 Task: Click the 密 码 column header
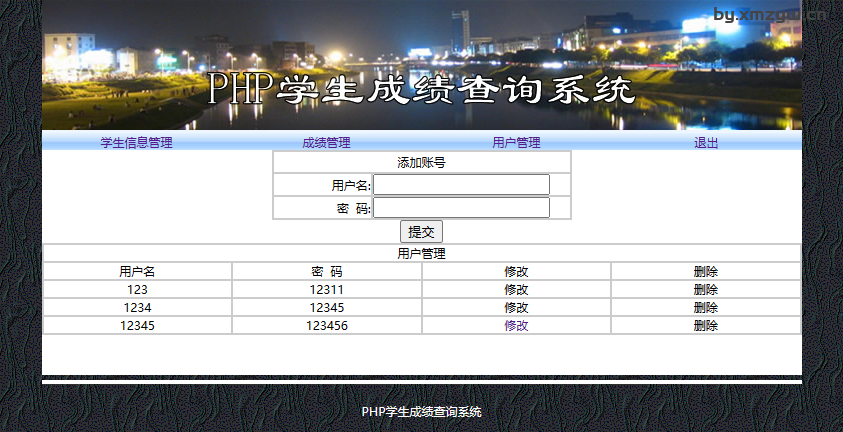(327, 272)
